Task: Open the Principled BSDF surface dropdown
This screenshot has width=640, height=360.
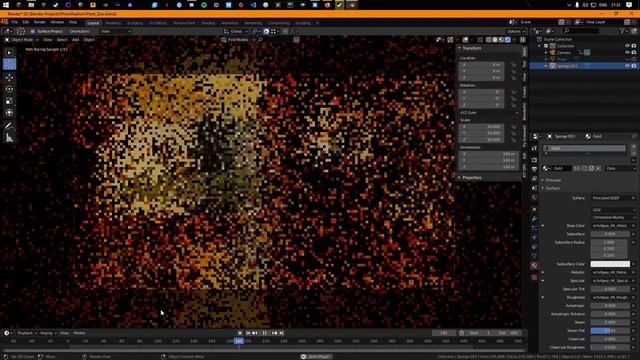Action: click(x=613, y=198)
